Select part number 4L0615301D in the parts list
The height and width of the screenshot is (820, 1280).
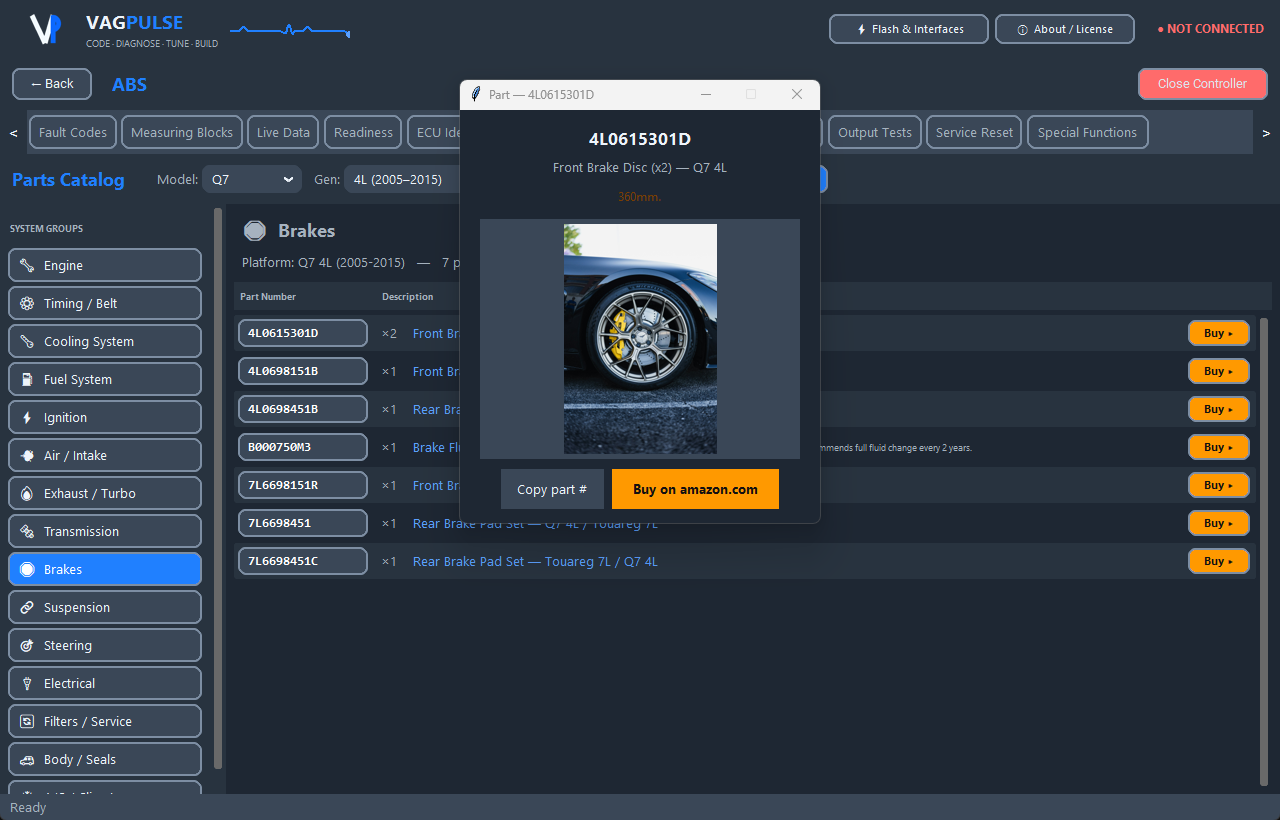(x=302, y=333)
